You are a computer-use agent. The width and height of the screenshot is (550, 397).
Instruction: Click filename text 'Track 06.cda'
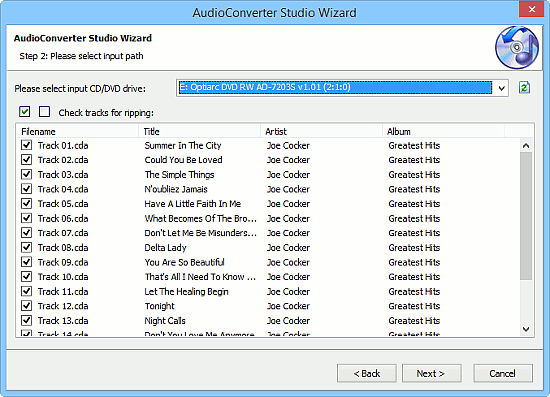click(x=63, y=218)
